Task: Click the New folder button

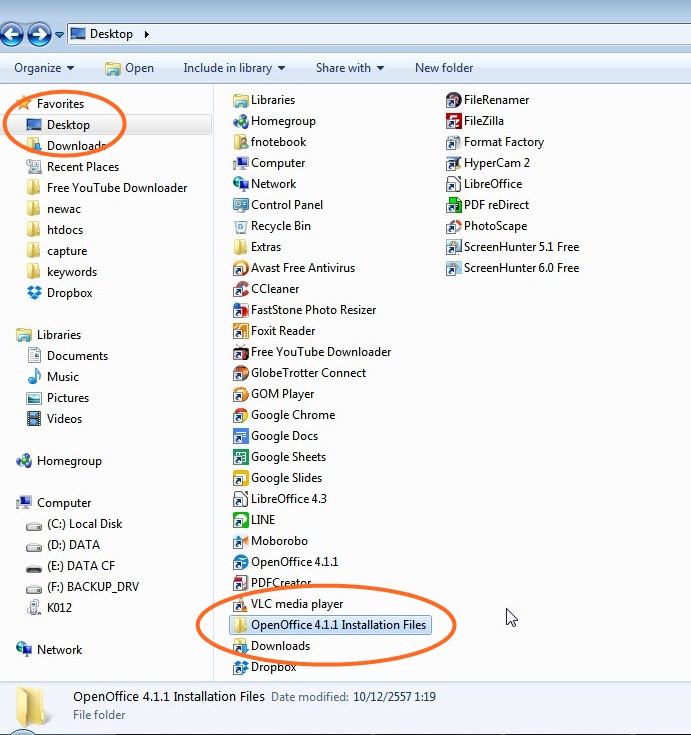Action: [x=444, y=68]
